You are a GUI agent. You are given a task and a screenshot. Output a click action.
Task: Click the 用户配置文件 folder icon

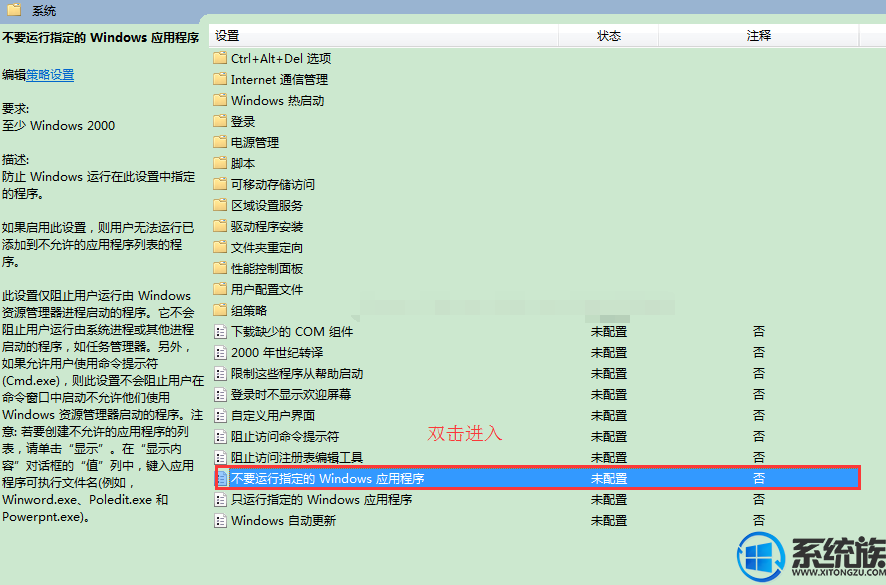220,289
